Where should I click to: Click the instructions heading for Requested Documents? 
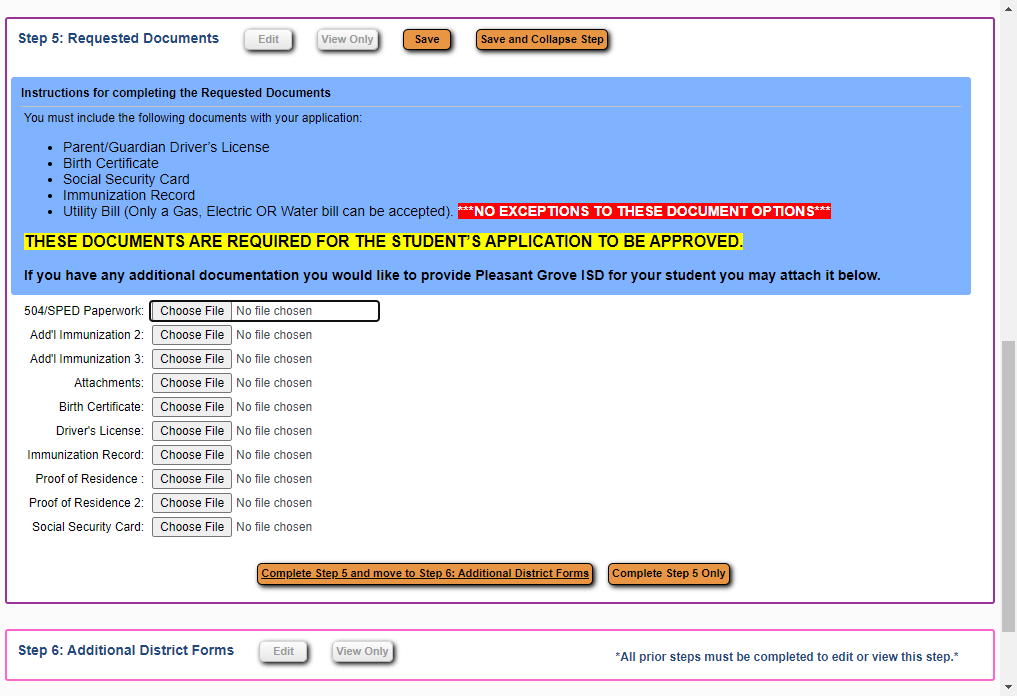176,93
